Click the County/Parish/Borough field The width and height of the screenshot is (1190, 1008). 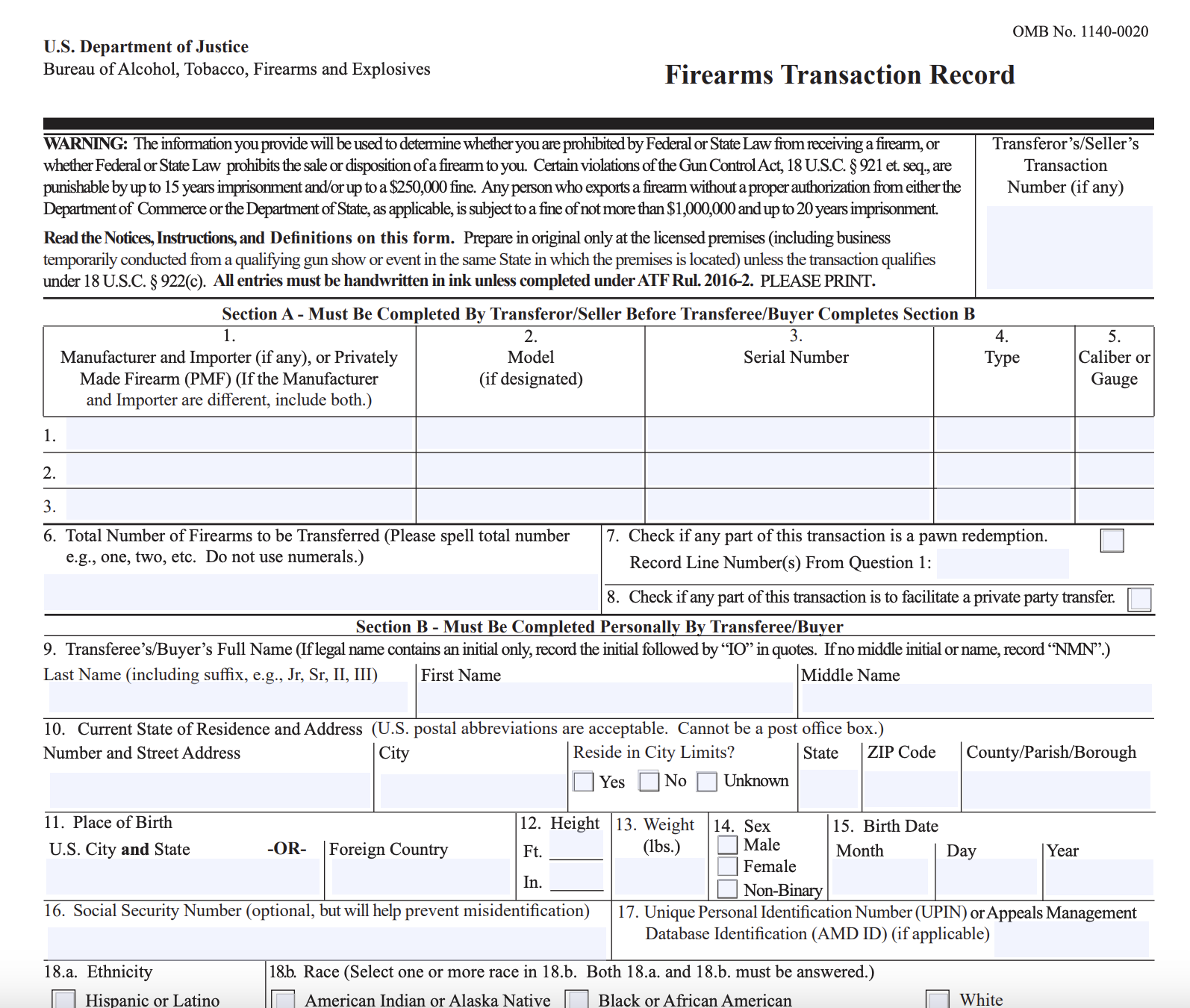pyautogui.click(x=1056, y=790)
